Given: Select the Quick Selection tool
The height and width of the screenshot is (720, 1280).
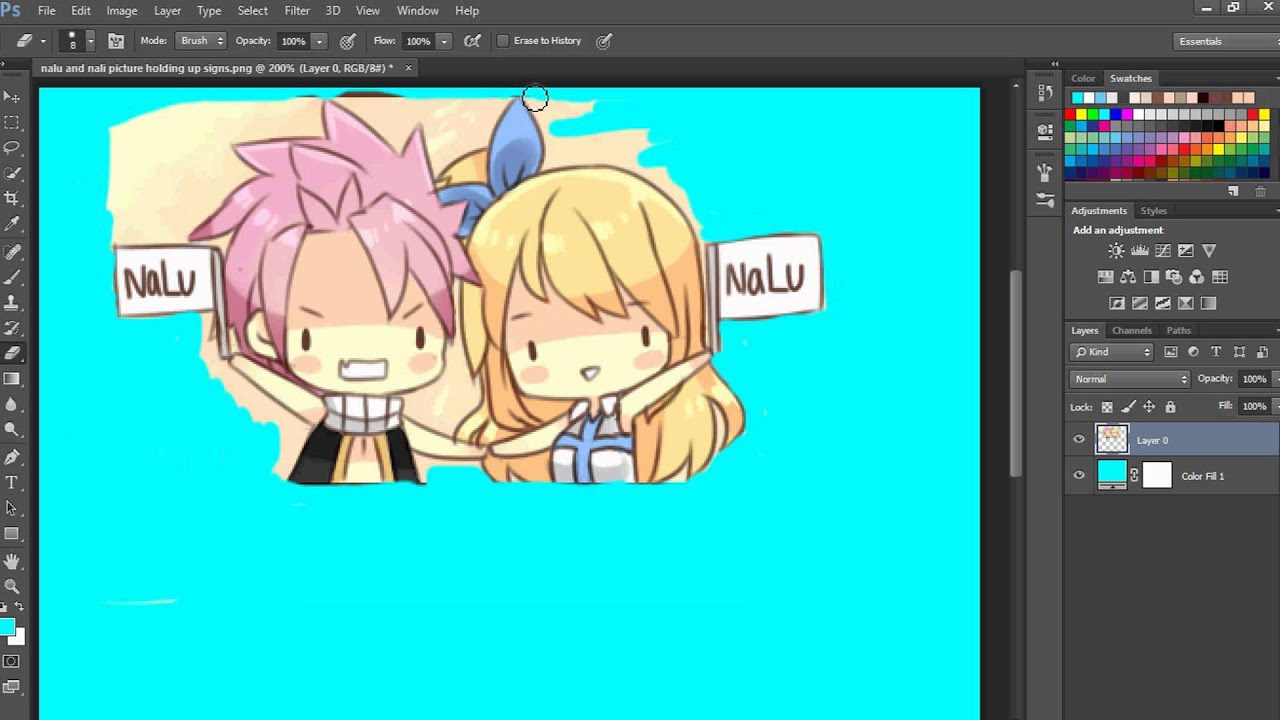Looking at the screenshot, I should coord(12,174).
